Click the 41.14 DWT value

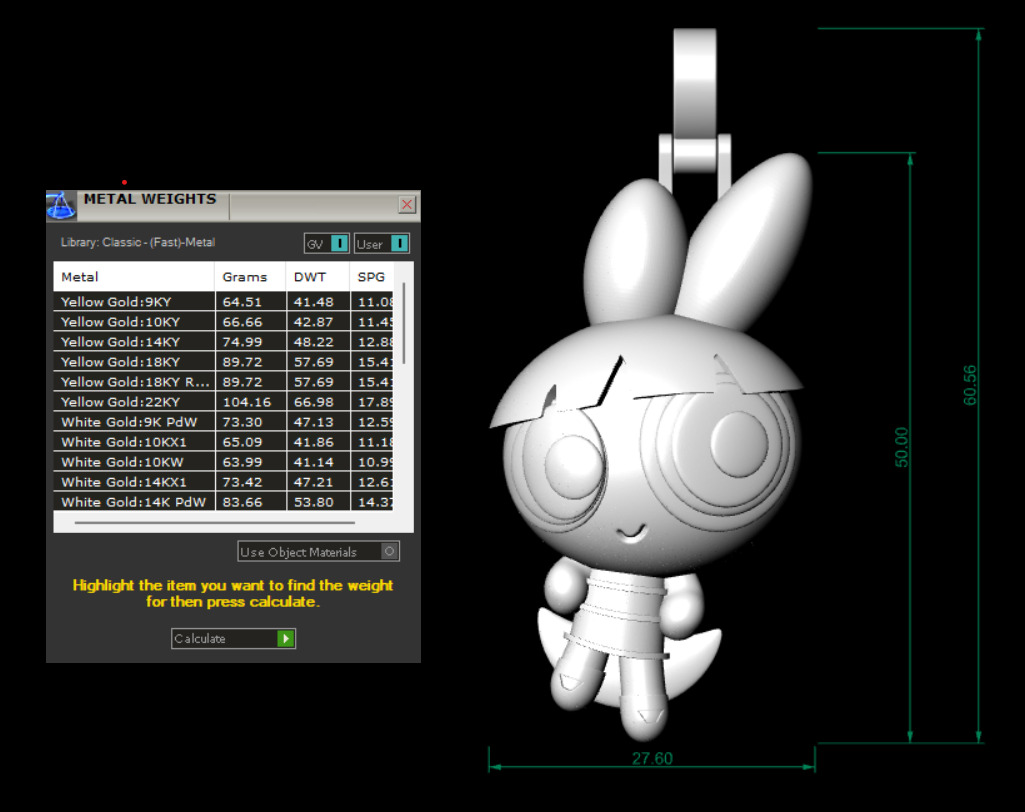pos(314,462)
